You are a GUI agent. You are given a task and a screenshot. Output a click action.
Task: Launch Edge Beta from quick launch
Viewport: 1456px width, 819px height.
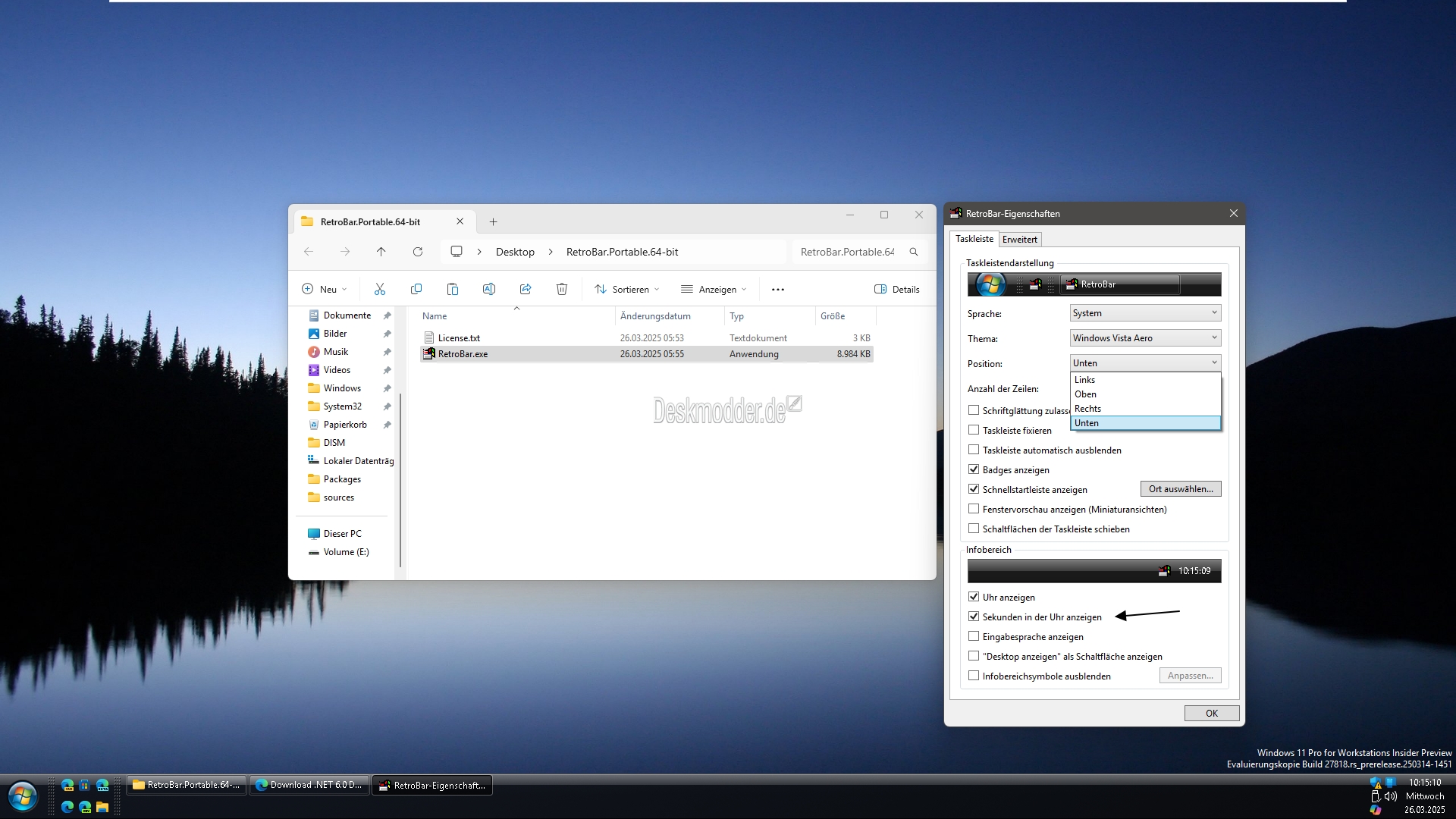tap(102, 785)
